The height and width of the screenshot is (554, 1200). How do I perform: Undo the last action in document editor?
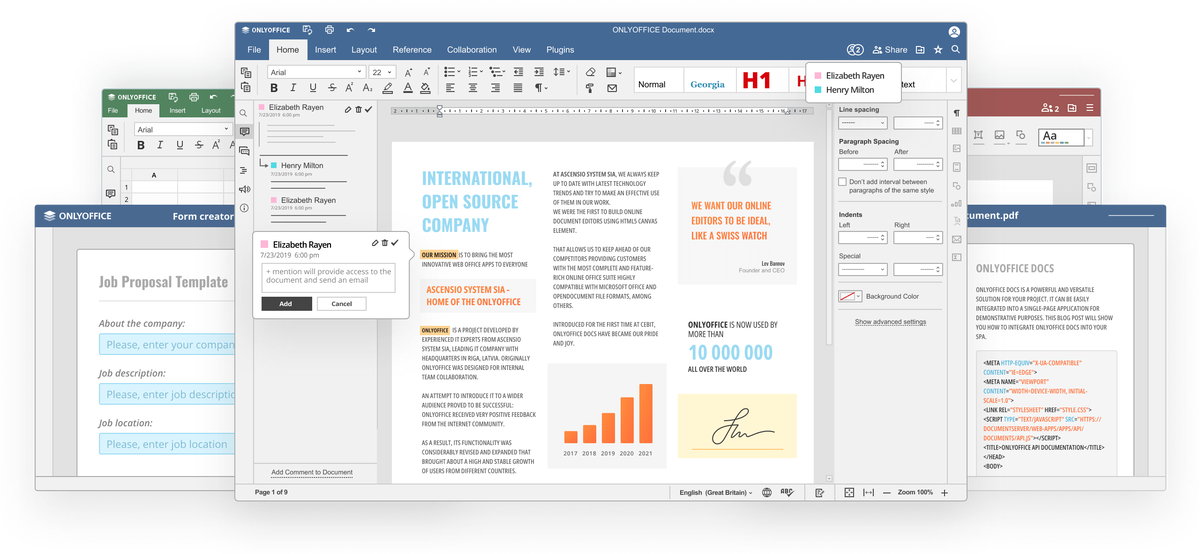tap(350, 31)
